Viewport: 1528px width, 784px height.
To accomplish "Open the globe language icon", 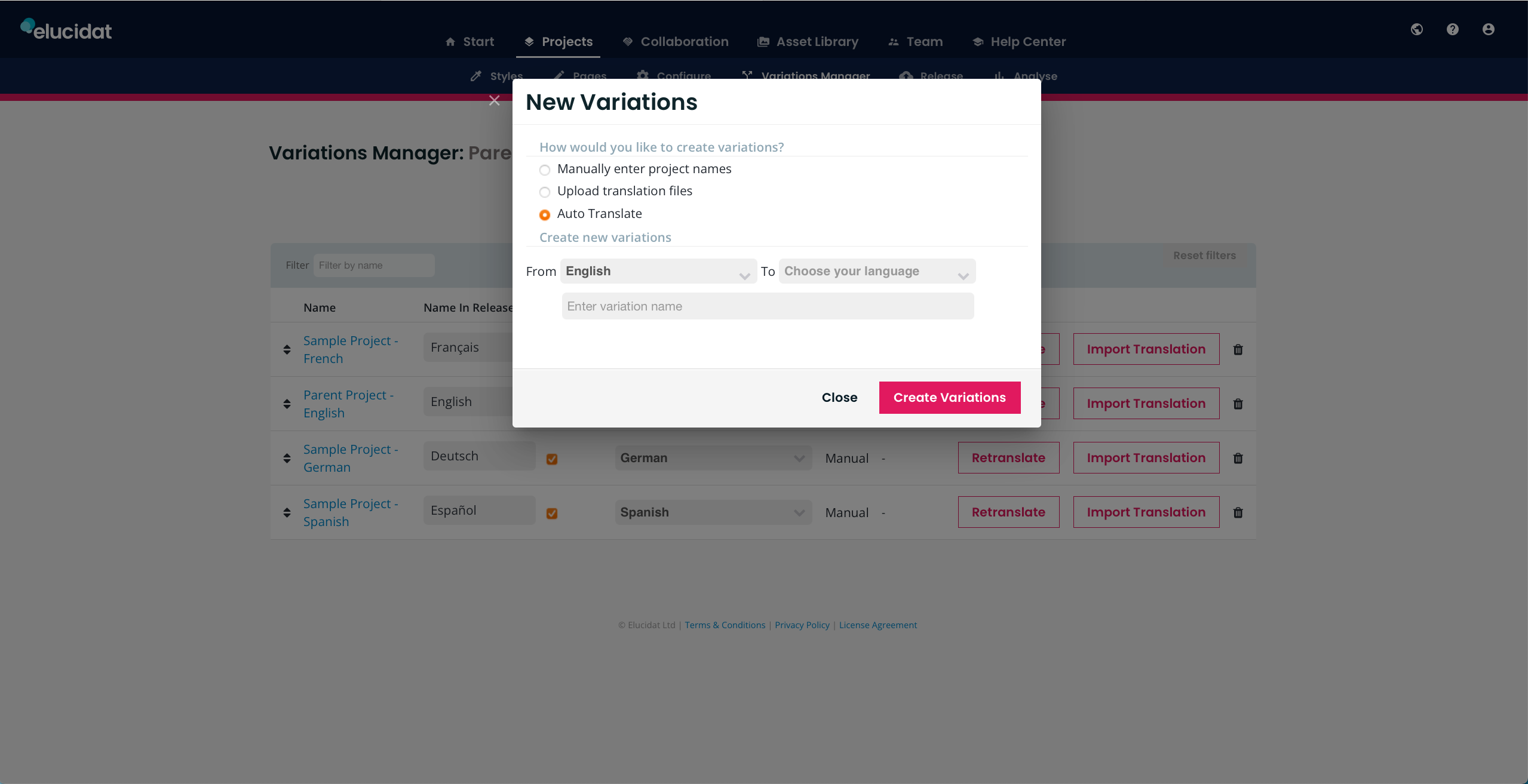I will pos(1416,29).
